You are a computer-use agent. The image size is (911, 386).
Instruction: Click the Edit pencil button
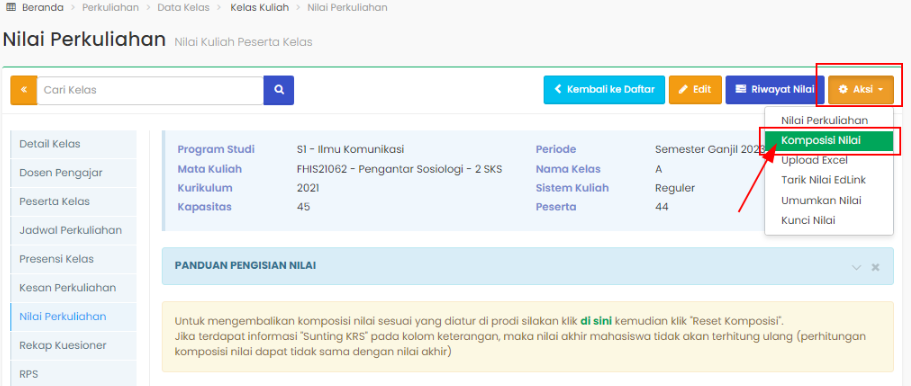pos(695,90)
